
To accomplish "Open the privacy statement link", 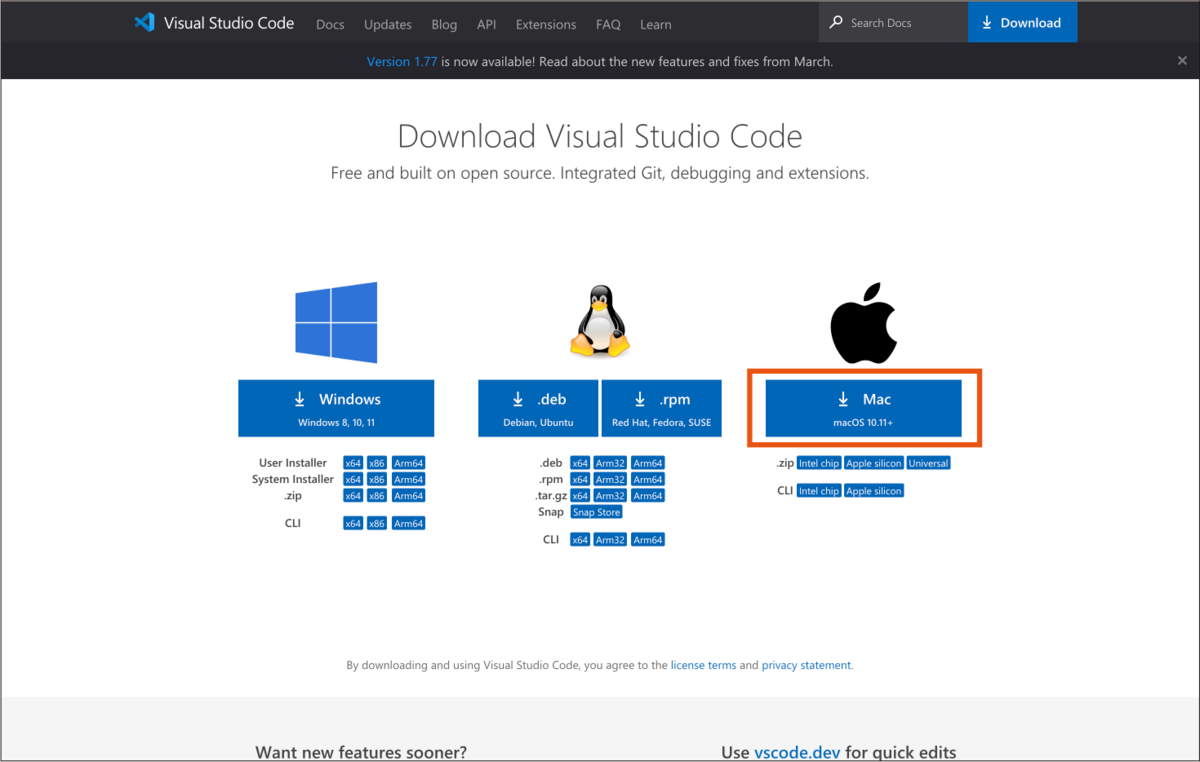I will [806, 665].
